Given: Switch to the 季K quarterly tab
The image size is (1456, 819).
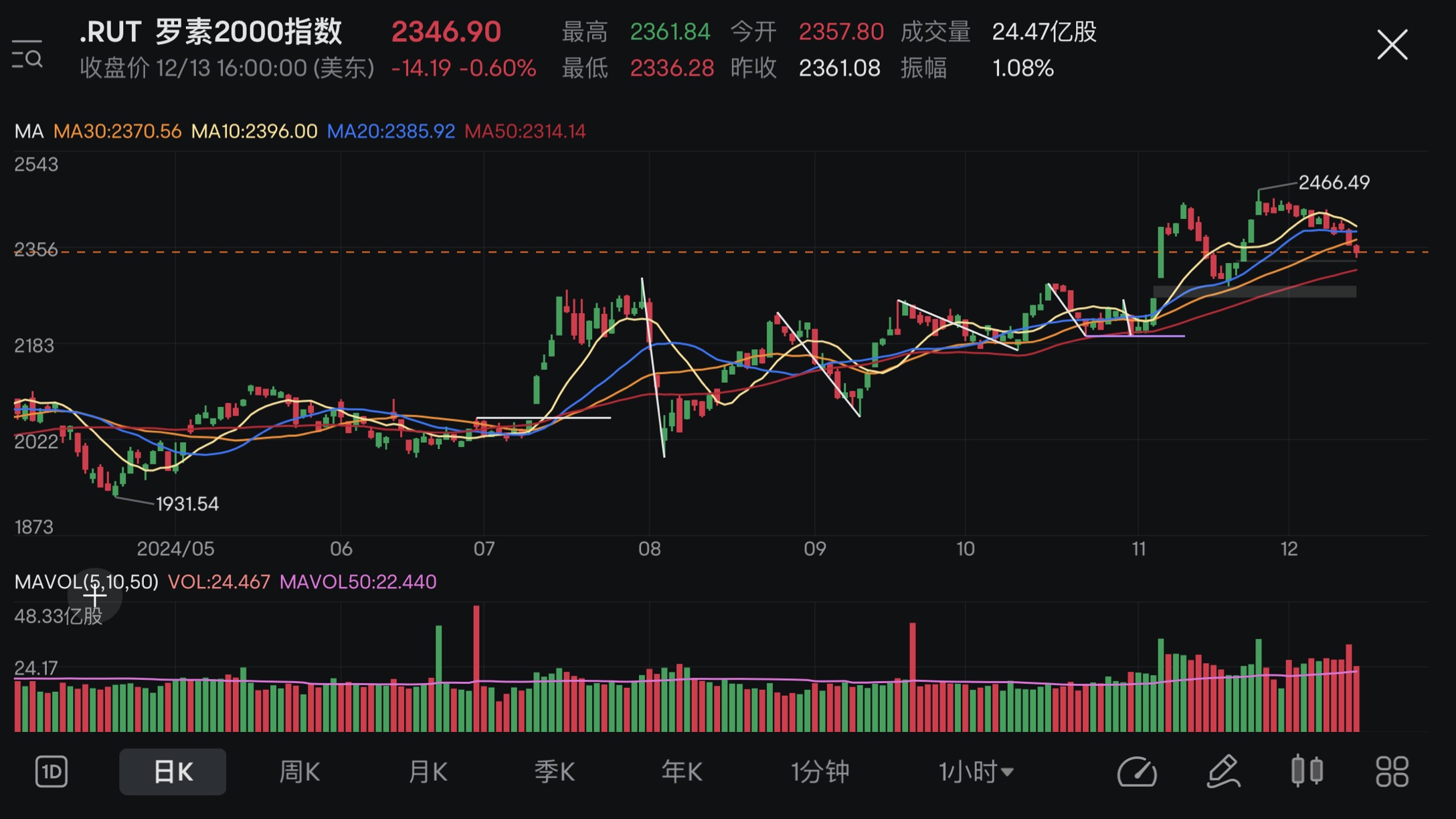Looking at the screenshot, I should pyautogui.click(x=554, y=772).
